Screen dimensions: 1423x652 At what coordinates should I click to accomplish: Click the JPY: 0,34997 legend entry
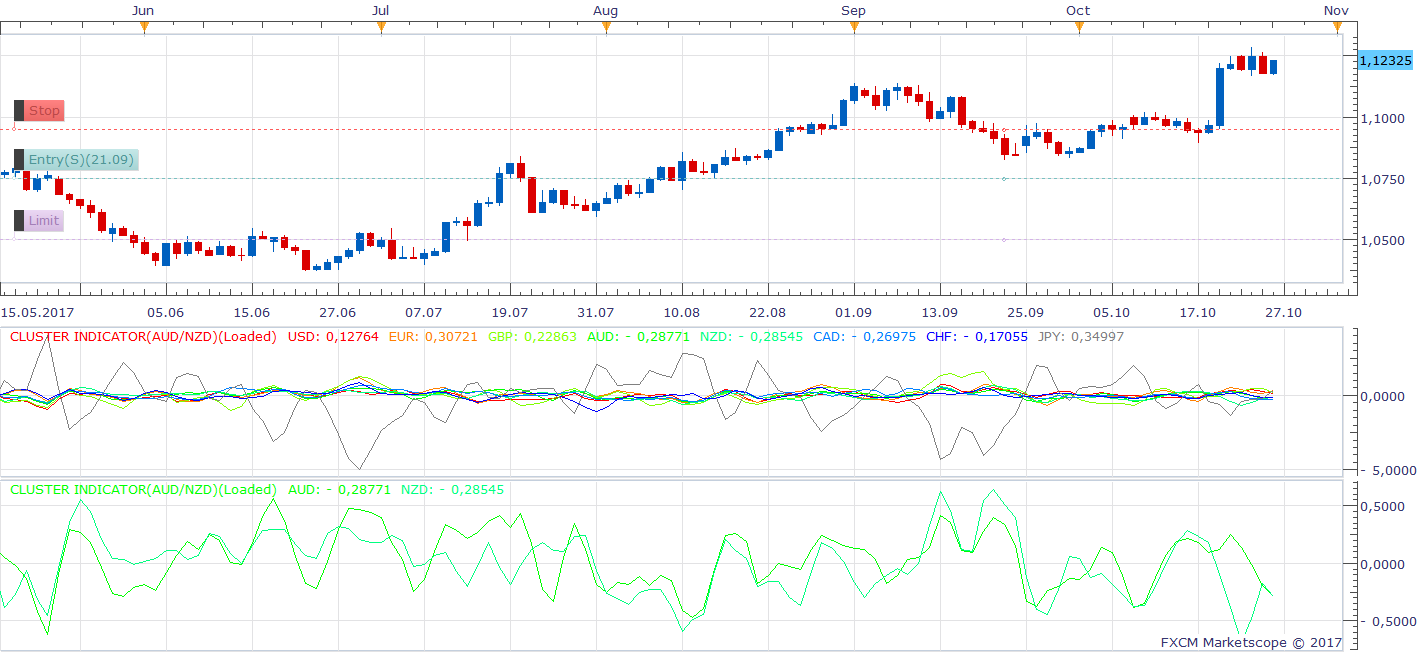click(1081, 337)
